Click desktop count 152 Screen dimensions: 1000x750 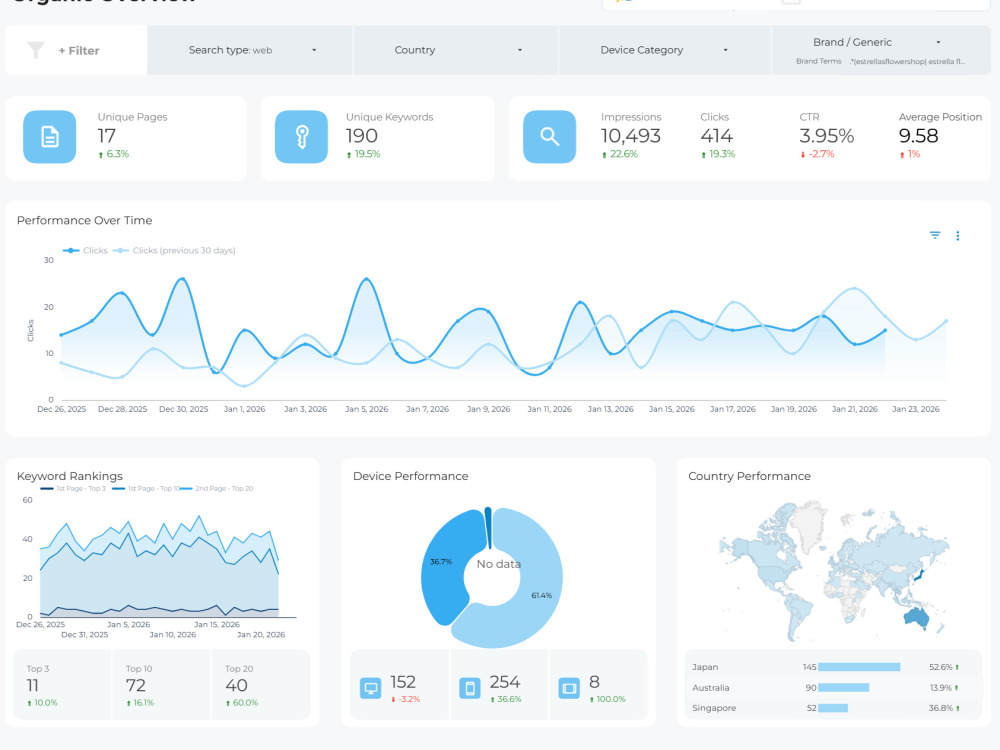click(402, 682)
